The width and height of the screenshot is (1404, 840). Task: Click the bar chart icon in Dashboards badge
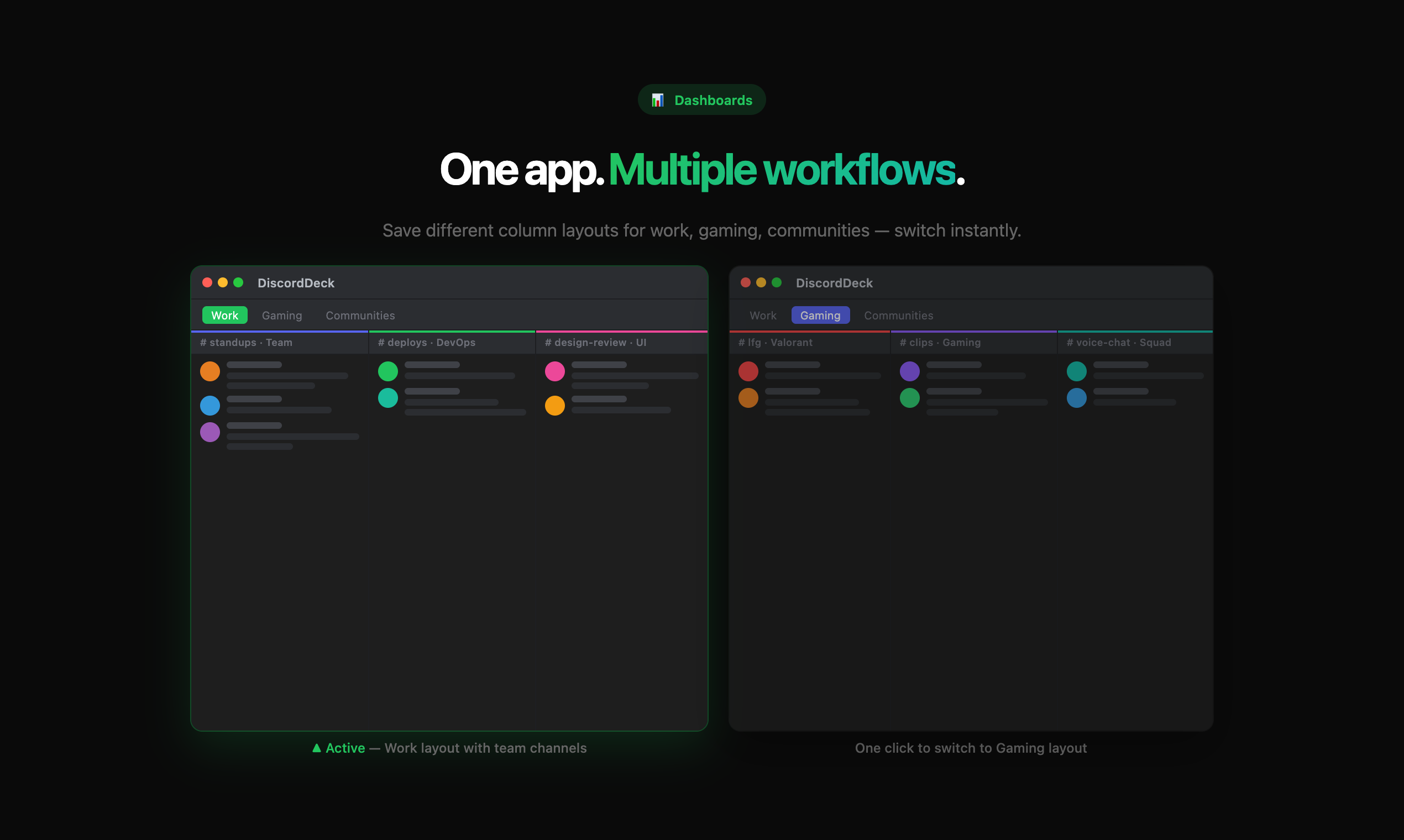click(657, 100)
